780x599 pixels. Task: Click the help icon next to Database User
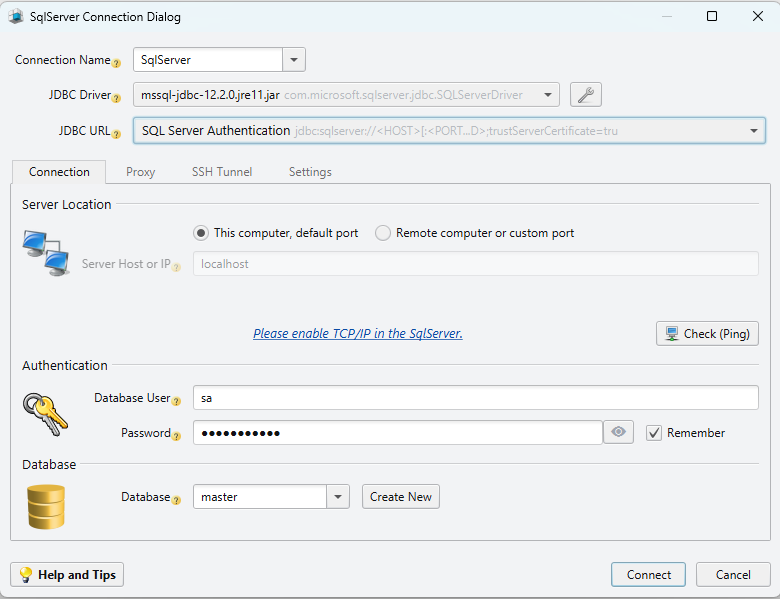click(x=177, y=401)
